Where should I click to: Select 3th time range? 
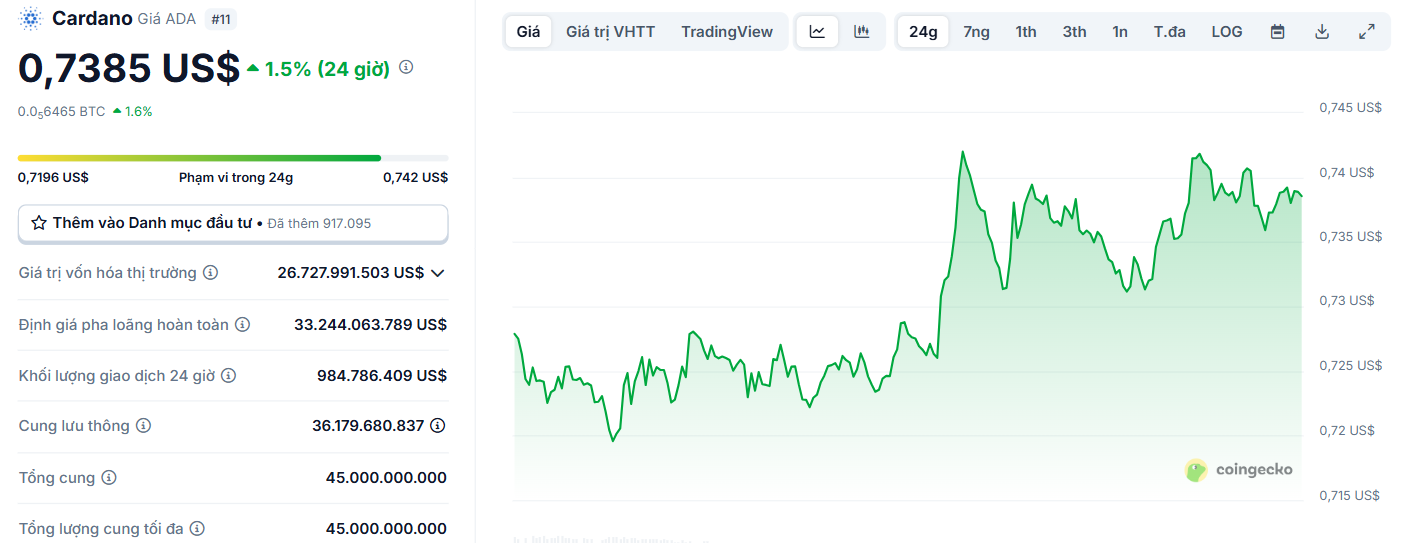[1074, 32]
